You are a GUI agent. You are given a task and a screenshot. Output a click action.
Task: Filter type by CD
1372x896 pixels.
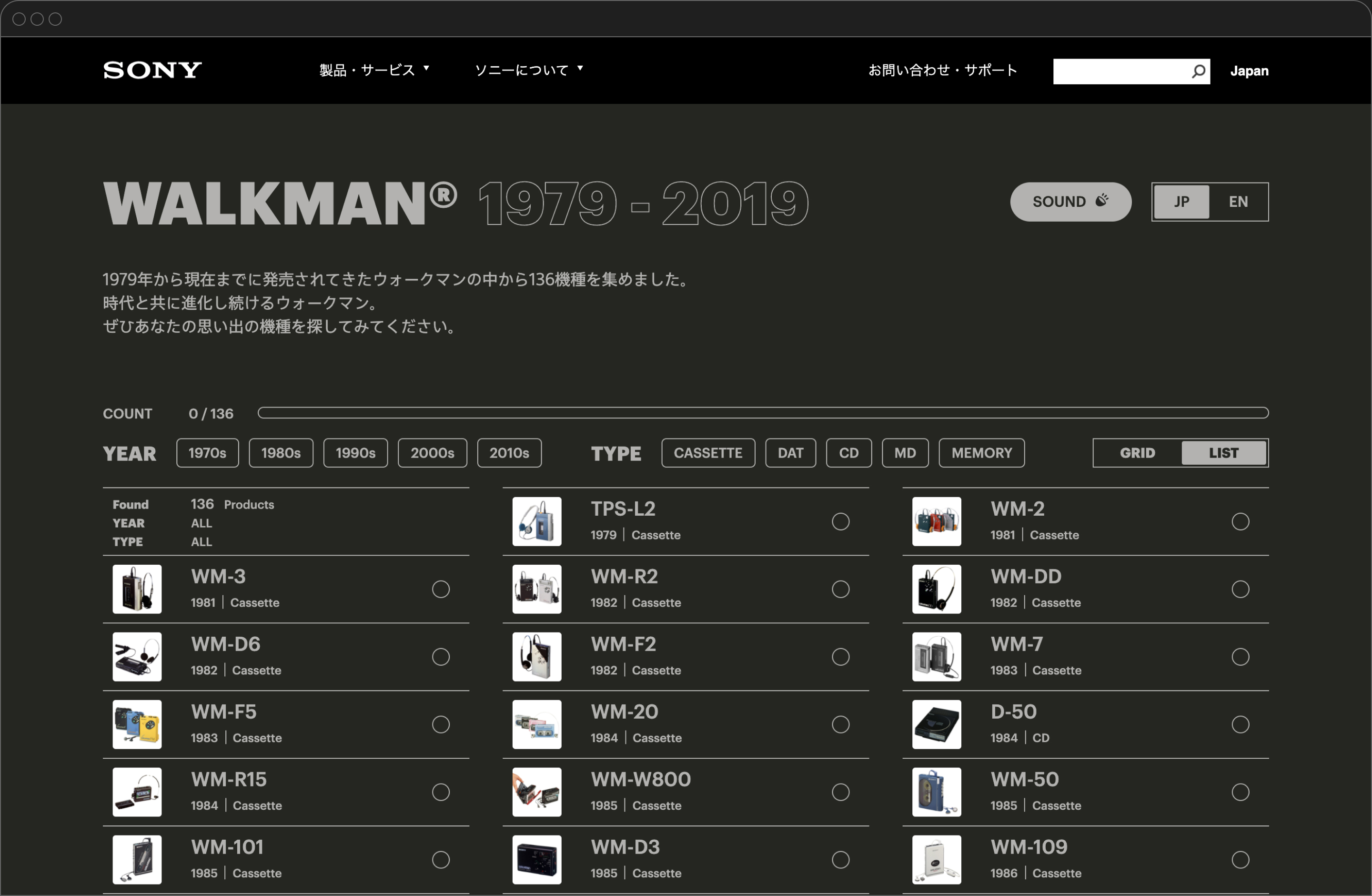click(x=848, y=453)
